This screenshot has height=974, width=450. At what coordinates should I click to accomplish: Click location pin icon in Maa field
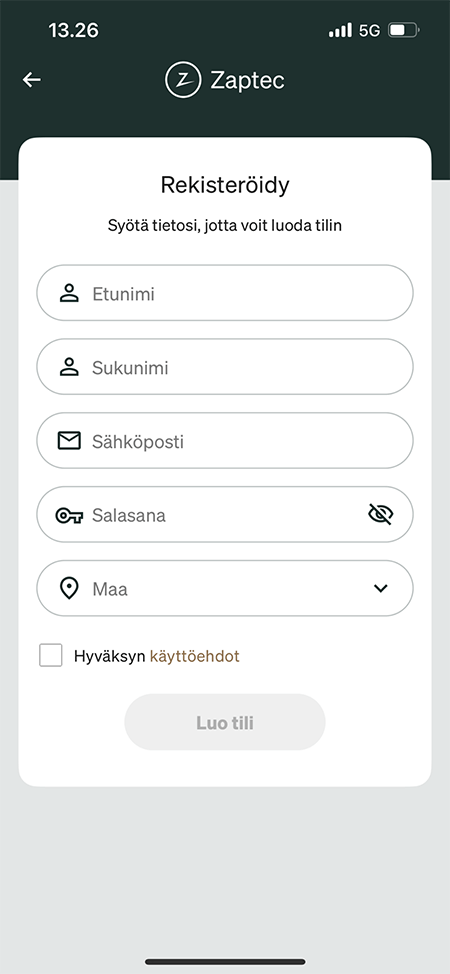[69, 589]
